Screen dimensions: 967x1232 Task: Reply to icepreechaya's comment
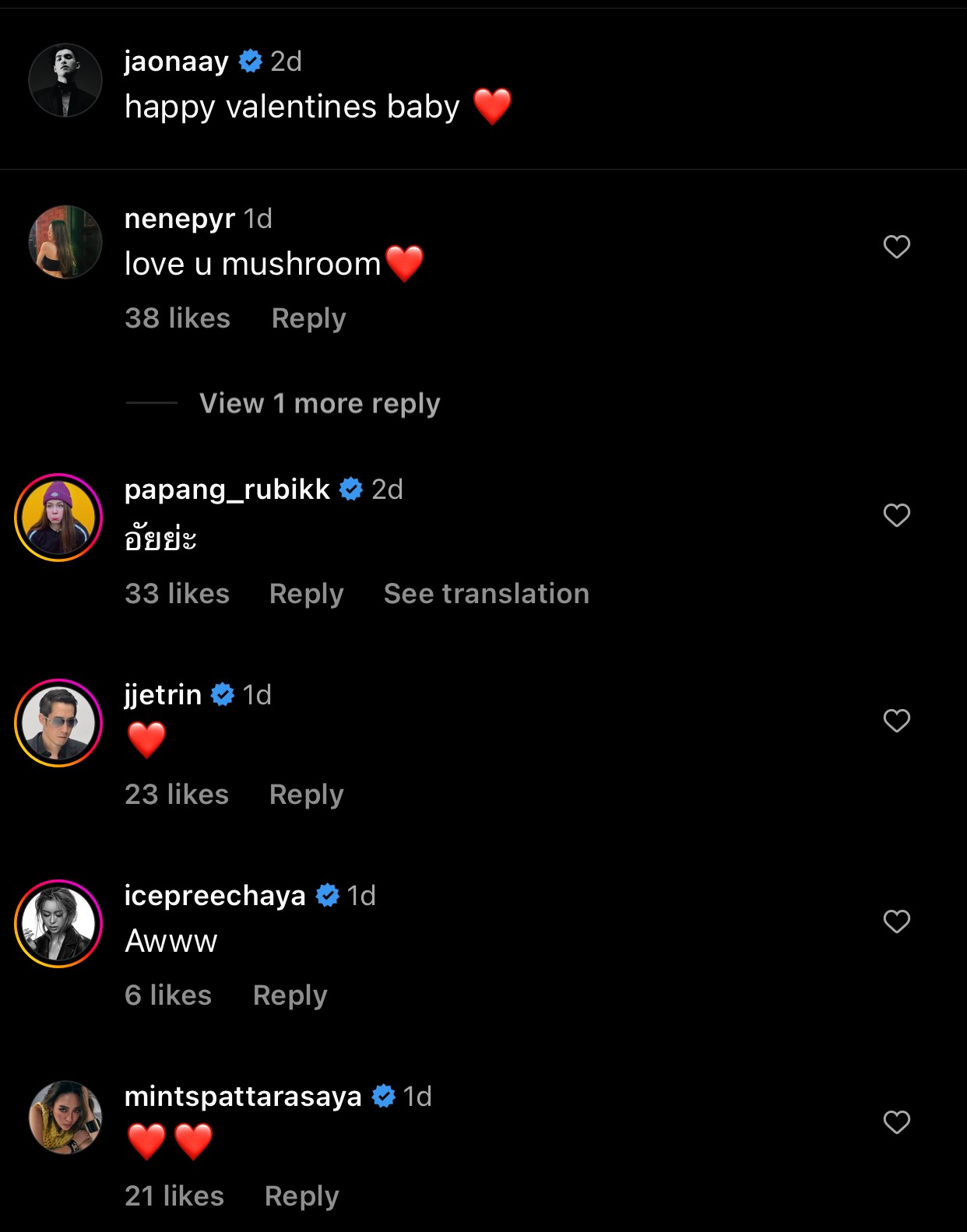pyautogui.click(x=290, y=995)
